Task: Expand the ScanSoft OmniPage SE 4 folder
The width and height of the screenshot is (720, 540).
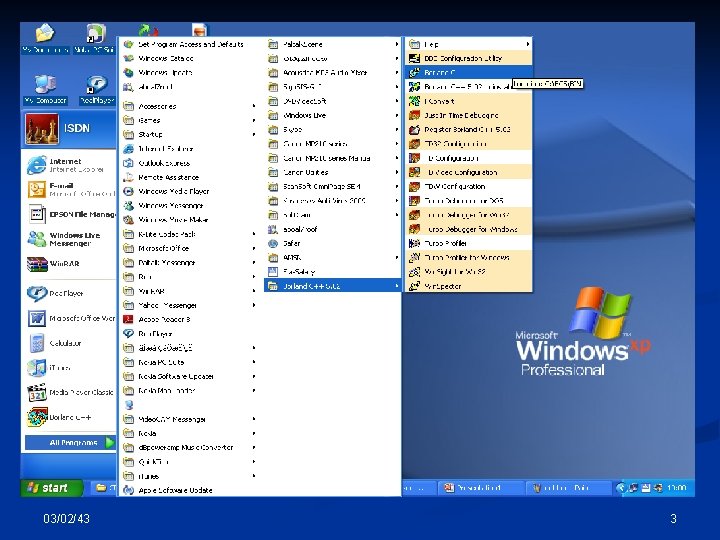Action: pos(332,186)
